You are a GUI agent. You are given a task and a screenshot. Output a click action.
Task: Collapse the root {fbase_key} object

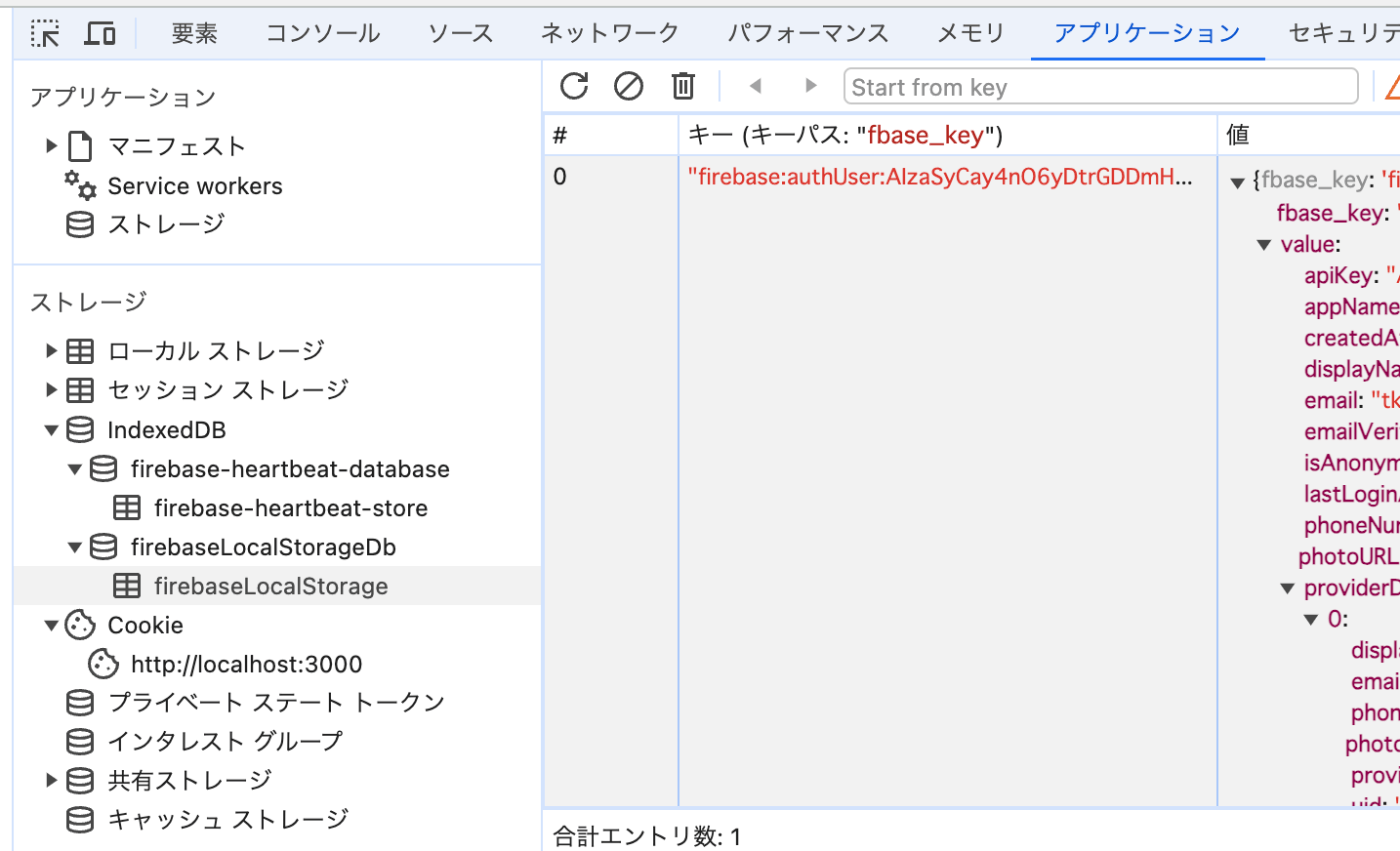click(1237, 181)
